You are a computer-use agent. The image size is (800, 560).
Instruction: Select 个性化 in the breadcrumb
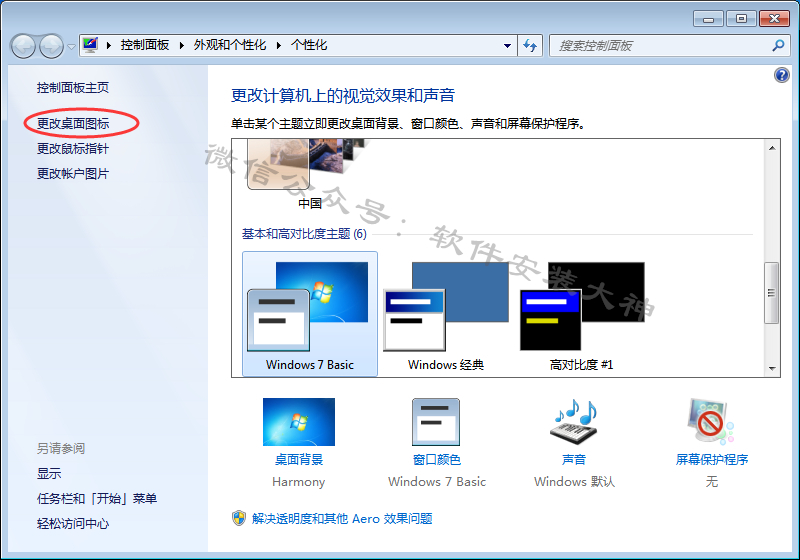point(309,45)
